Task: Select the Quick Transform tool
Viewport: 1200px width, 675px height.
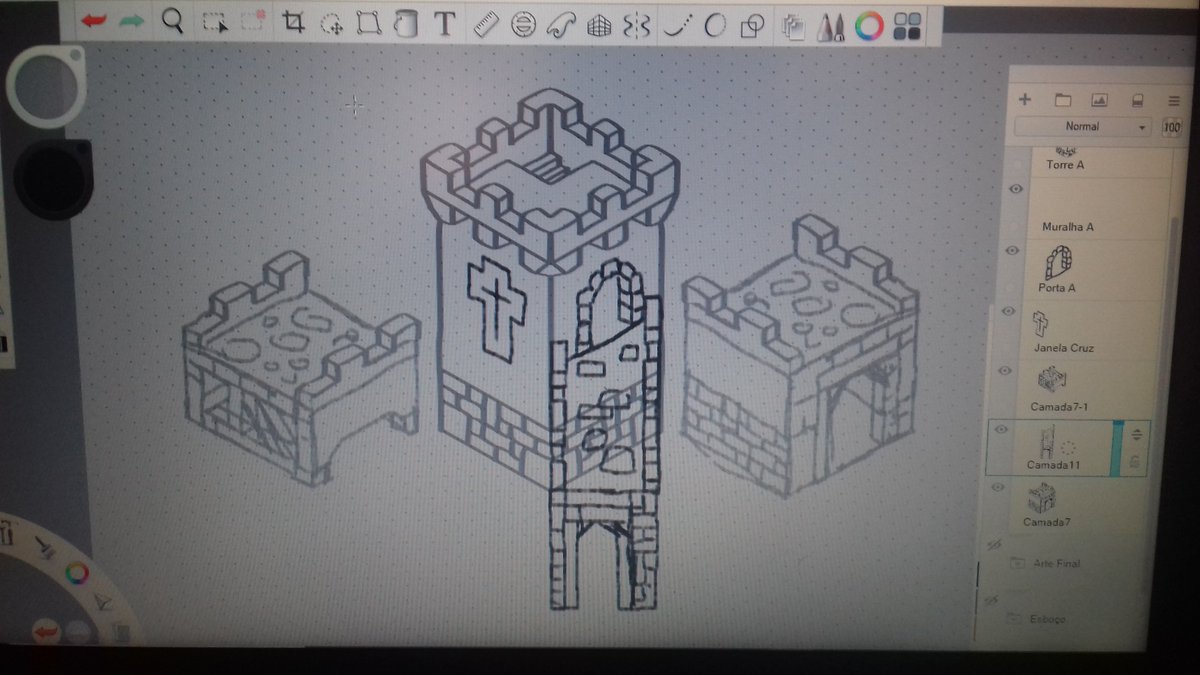Action: coord(332,24)
